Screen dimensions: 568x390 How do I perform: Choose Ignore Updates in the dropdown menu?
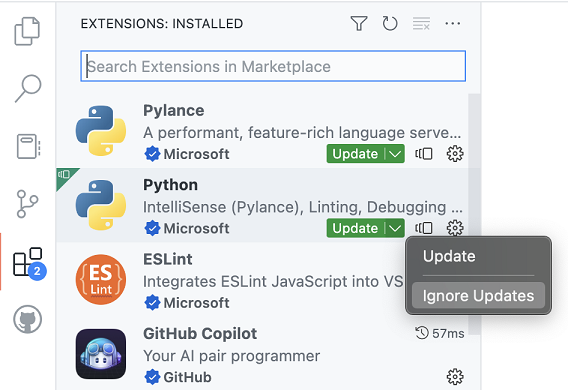pos(478,295)
